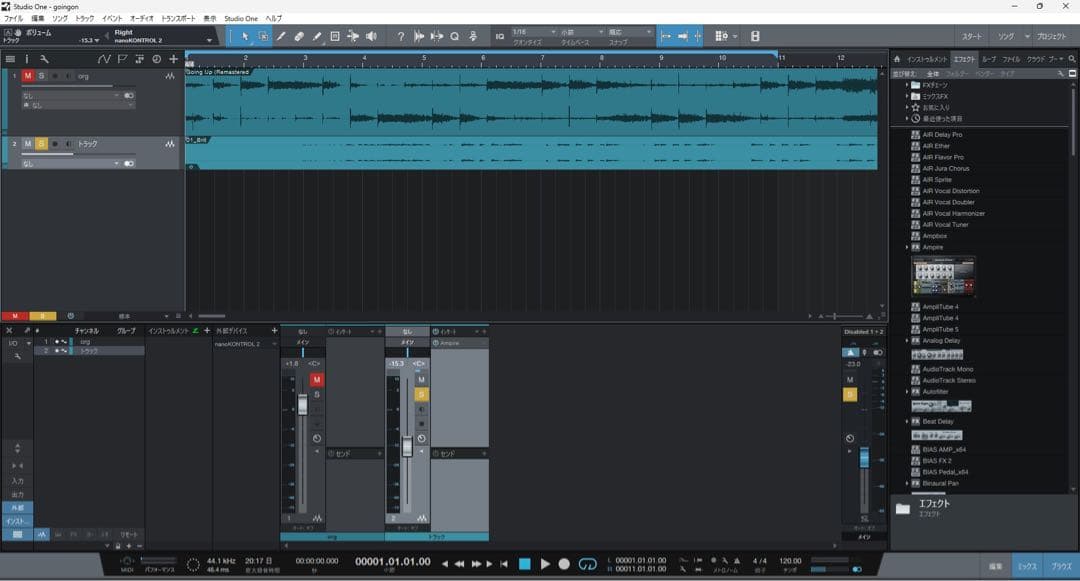Select the Paint (pencil) tool

pos(317,36)
